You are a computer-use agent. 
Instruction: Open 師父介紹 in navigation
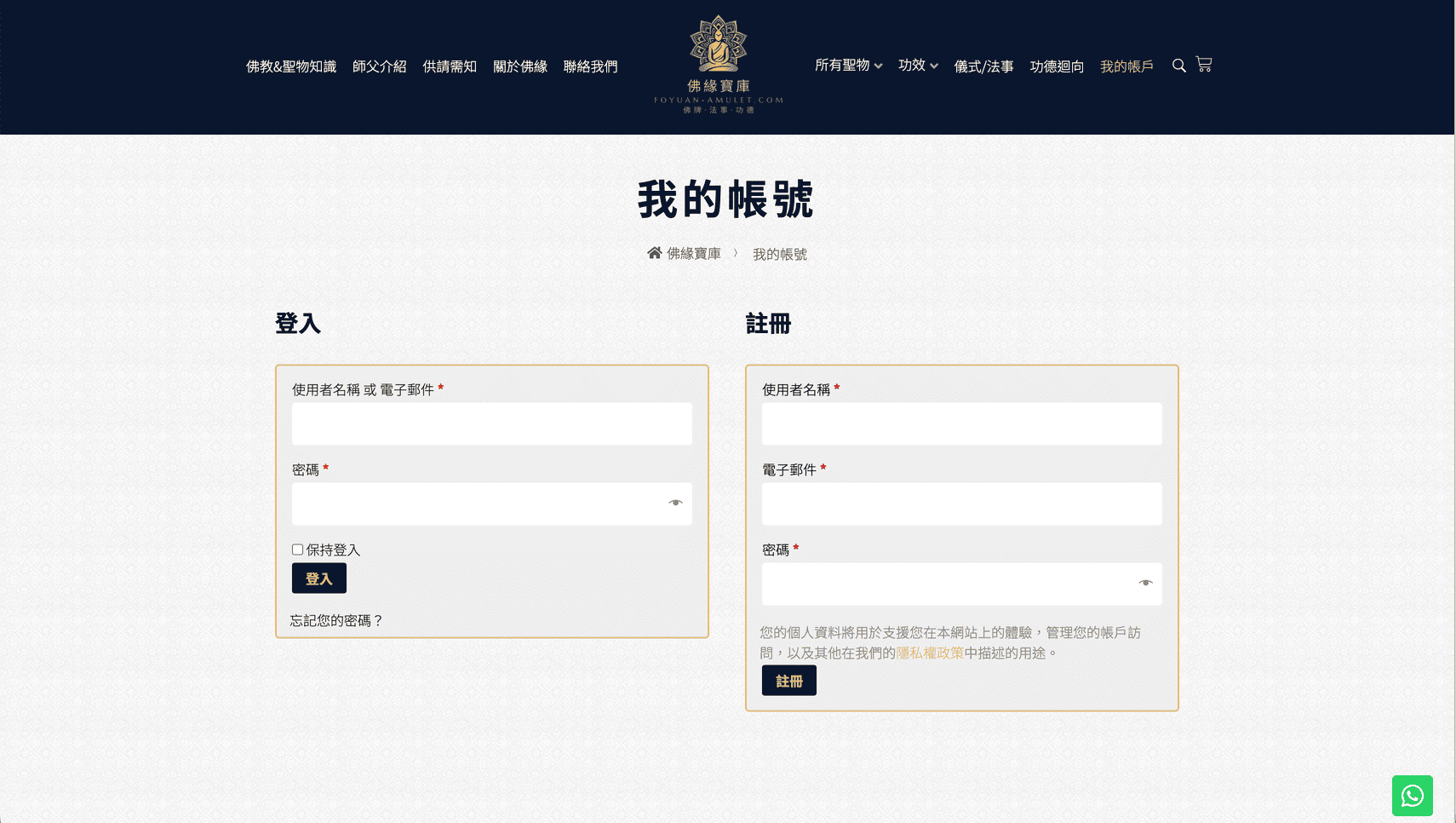click(379, 66)
